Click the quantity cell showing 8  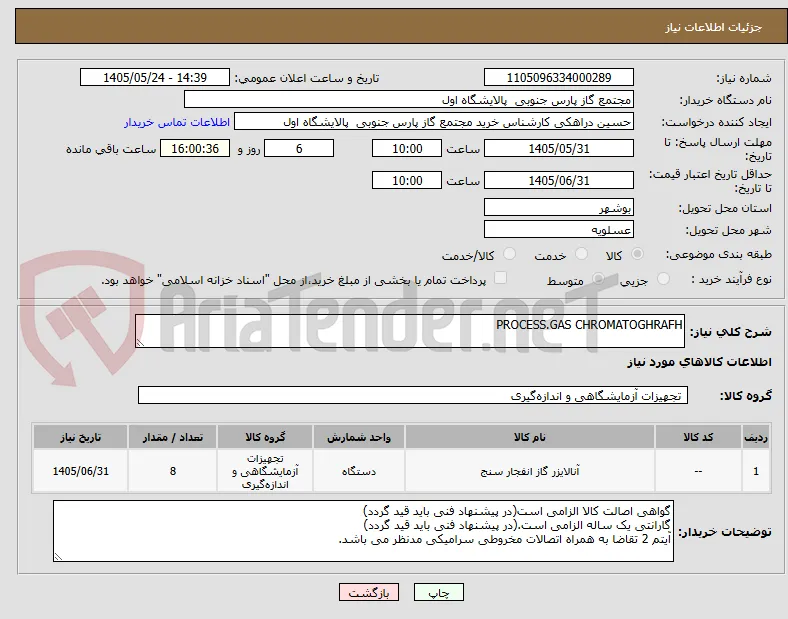173,471
